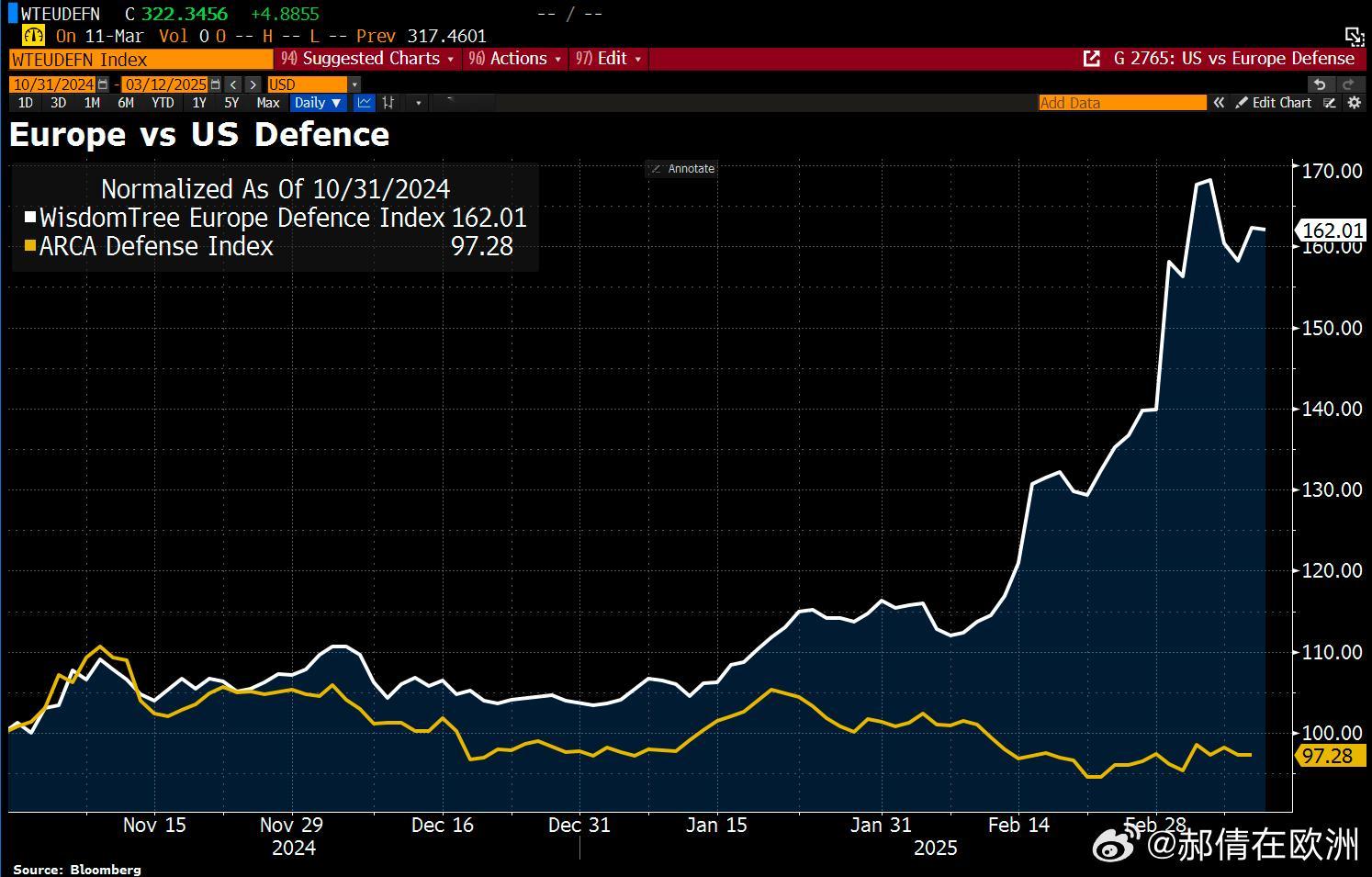
Task: Click Edit Chart button
Action: (x=1273, y=103)
